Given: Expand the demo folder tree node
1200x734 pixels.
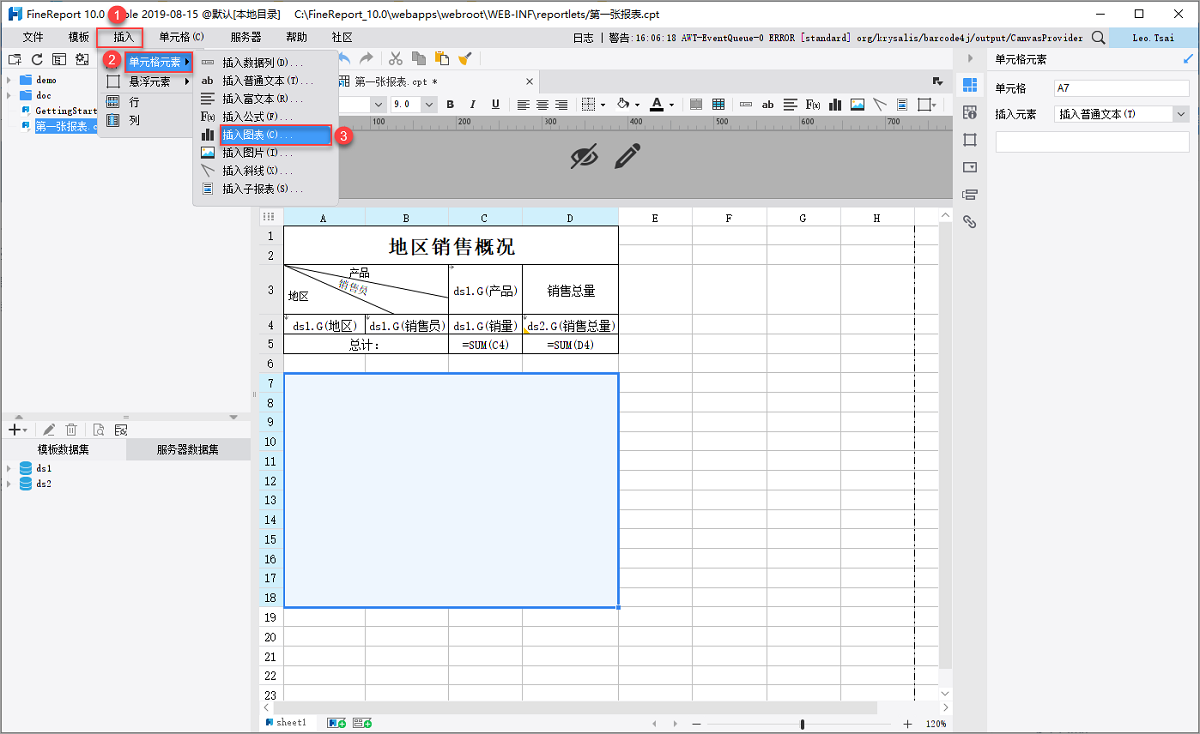Looking at the screenshot, I should coord(9,79).
